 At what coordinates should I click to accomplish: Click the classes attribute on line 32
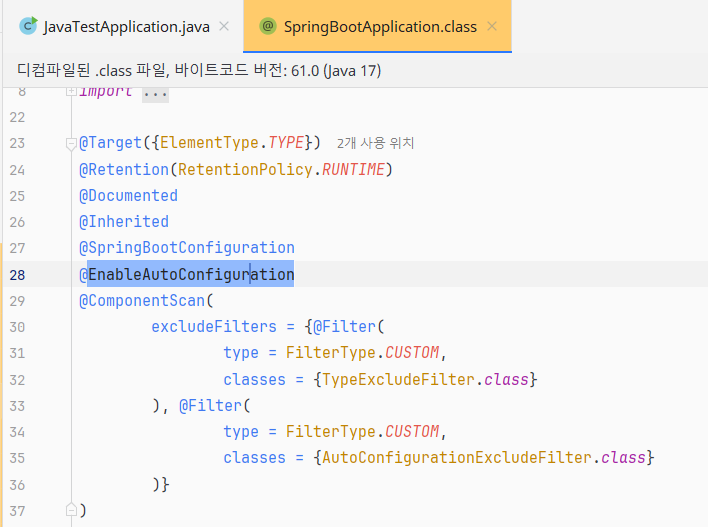(254, 380)
